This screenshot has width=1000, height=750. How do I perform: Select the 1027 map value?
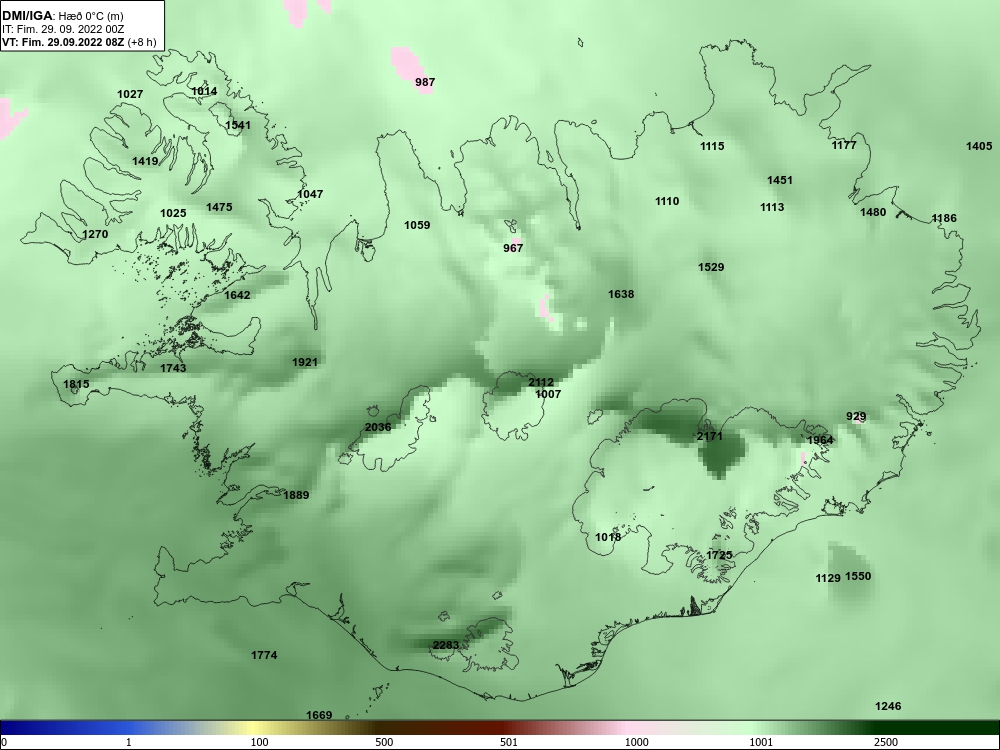point(130,94)
